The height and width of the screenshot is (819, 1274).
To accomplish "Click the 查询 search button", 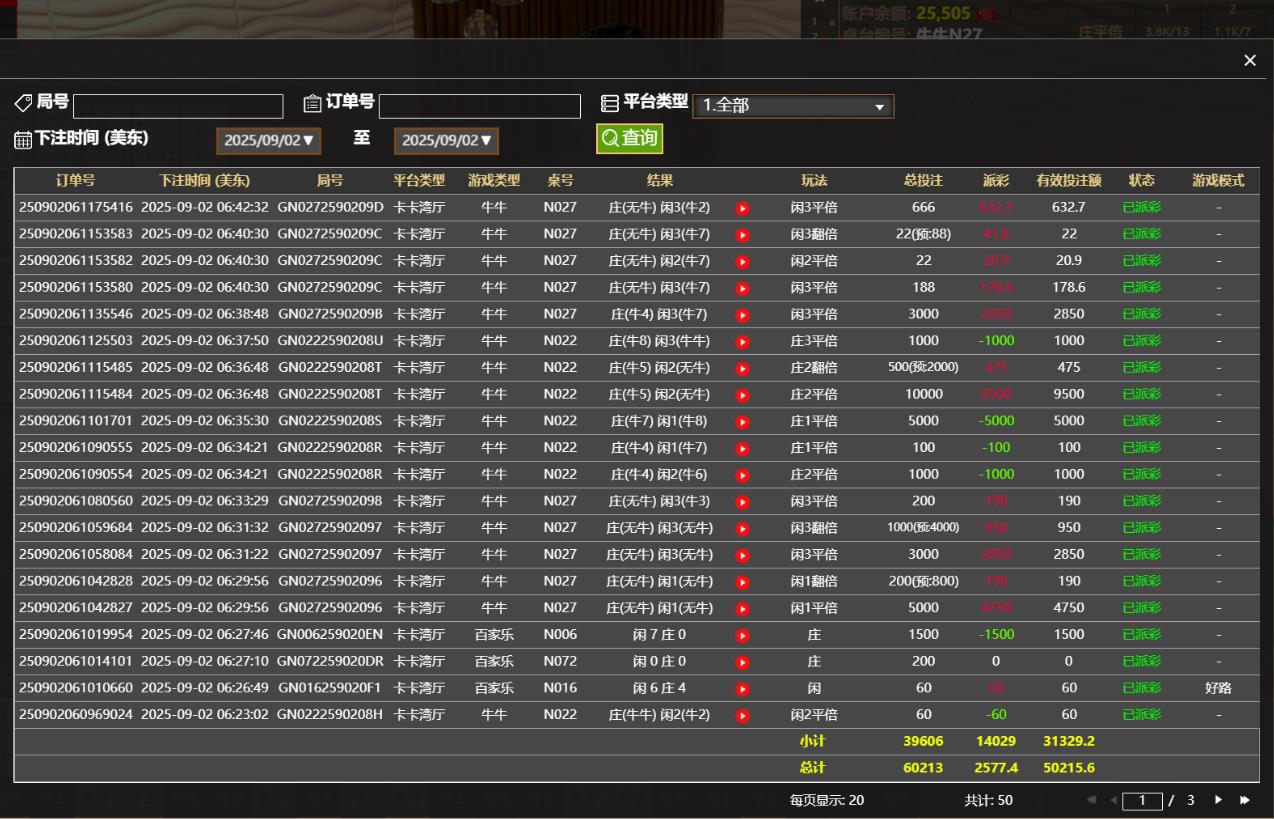I will click(x=629, y=138).
